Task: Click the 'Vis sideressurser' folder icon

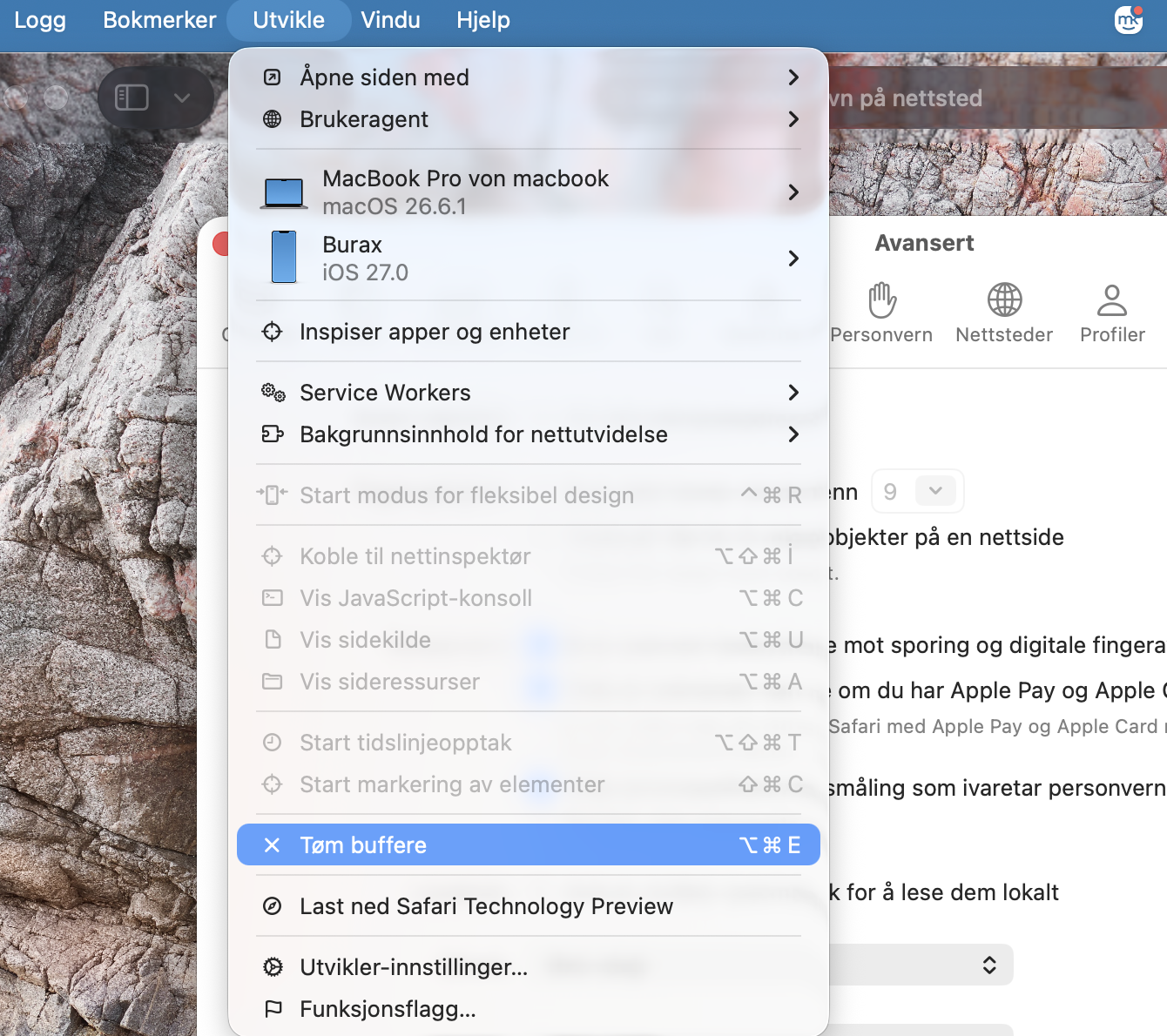Action: (x=273, y=682)
